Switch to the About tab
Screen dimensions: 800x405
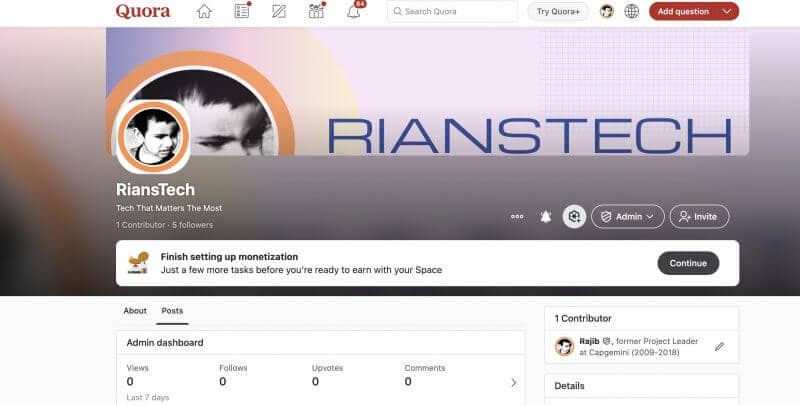pos(135,311)
